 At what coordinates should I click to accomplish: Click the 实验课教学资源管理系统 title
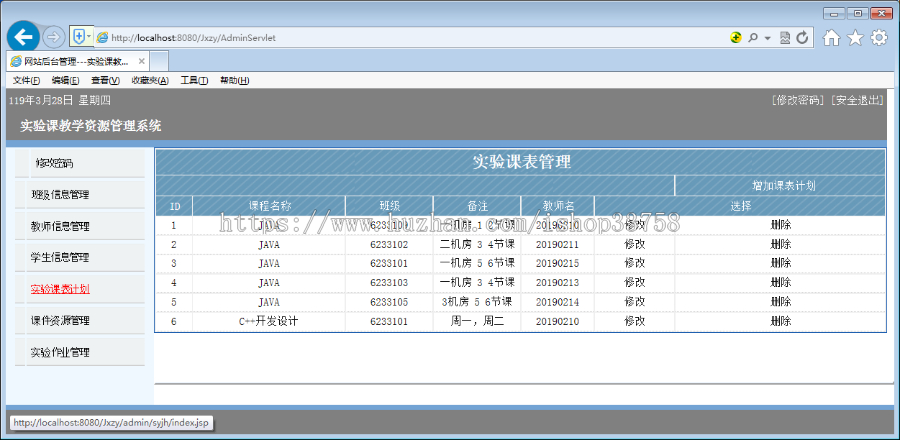(x=91, y=126)
